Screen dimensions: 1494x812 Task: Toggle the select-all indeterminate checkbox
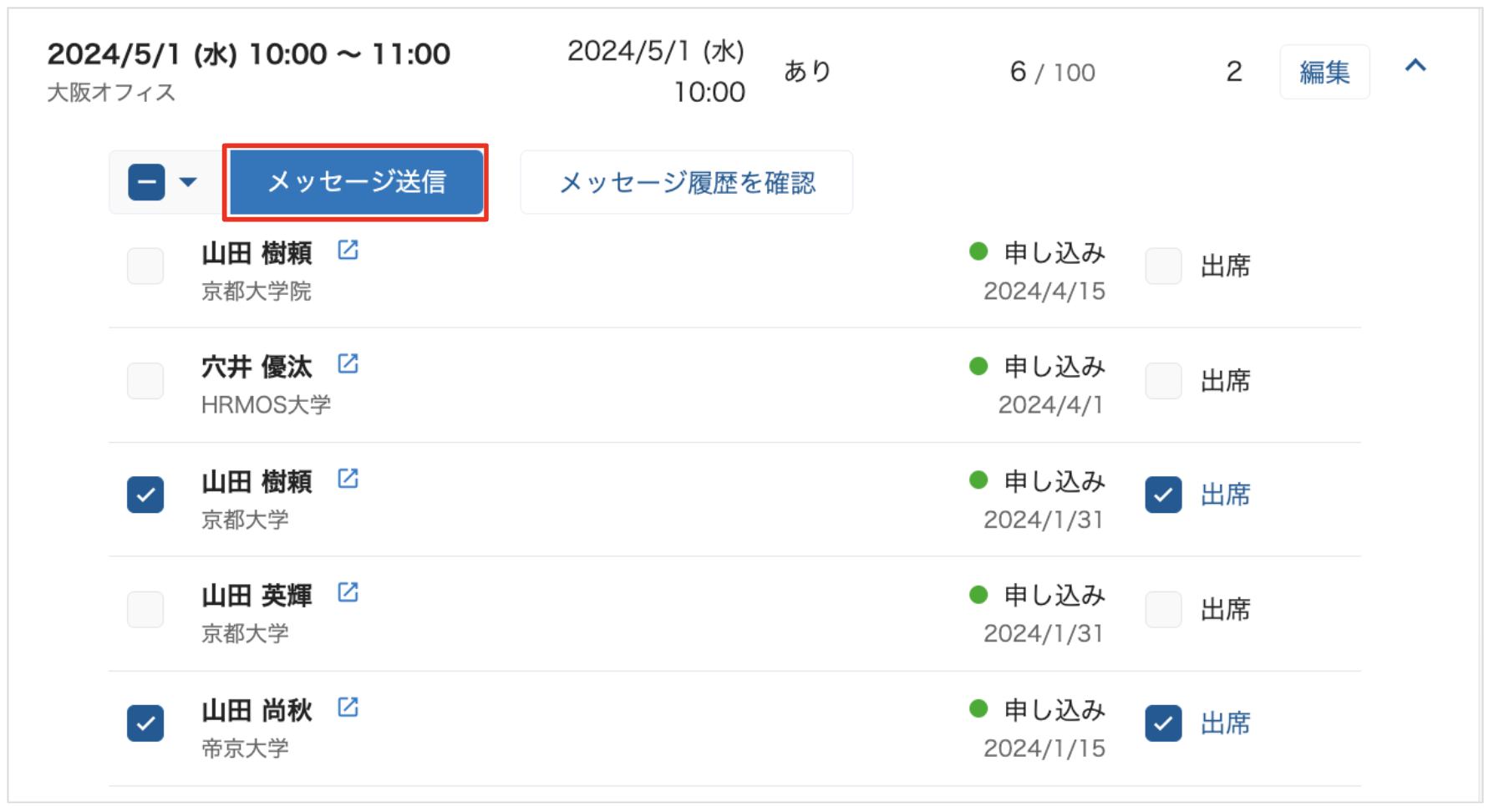click(146, 182)
